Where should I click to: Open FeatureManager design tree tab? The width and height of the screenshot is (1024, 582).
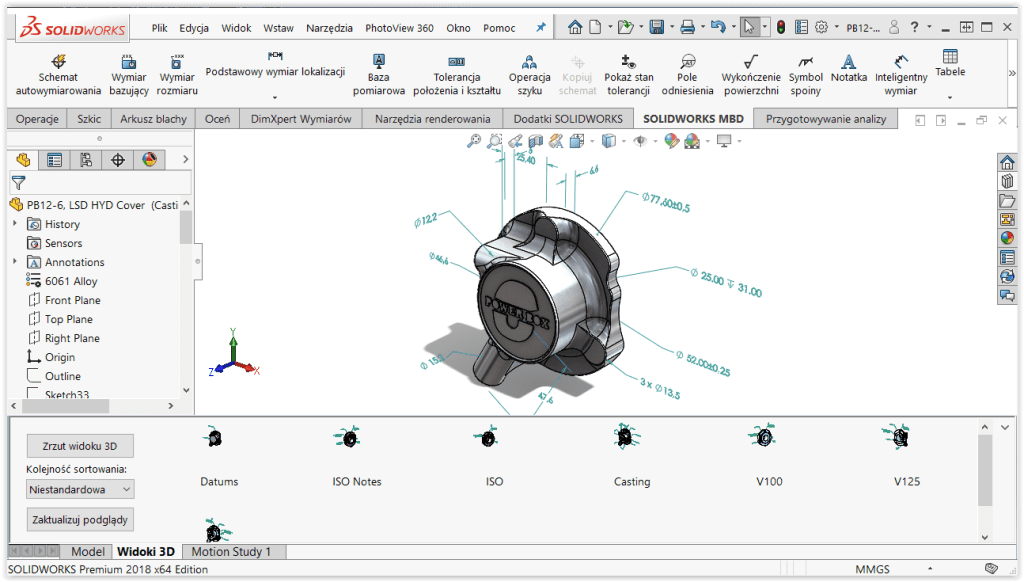click(x=24, y=160)
